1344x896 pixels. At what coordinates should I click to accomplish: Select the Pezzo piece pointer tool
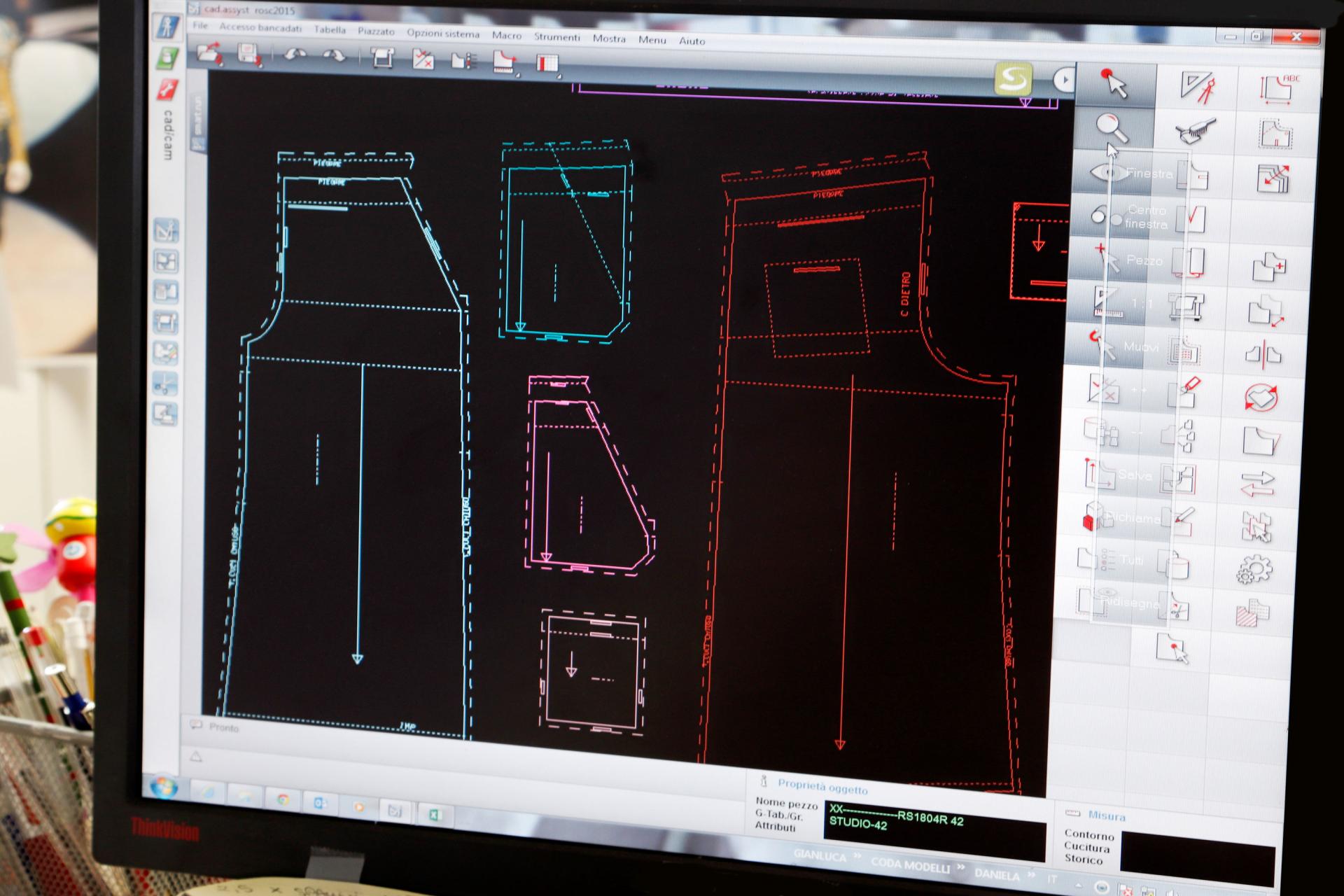pyautogui.click(x=1128, y=260)
